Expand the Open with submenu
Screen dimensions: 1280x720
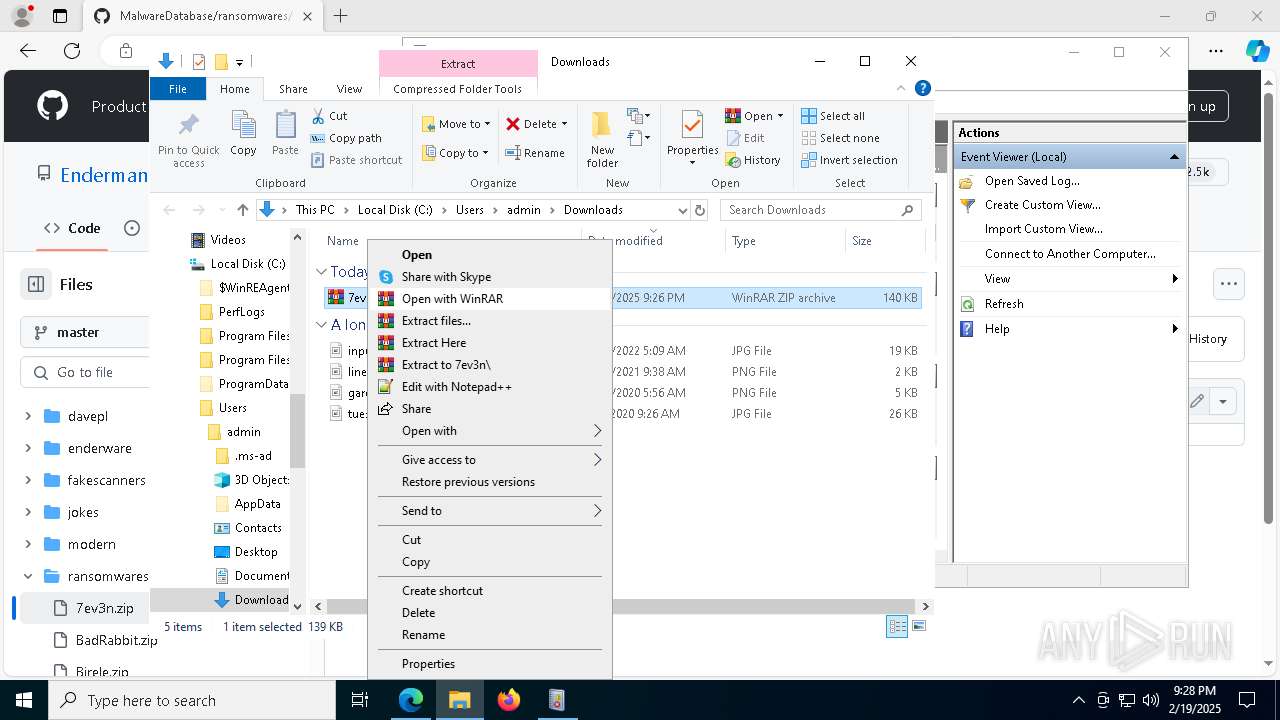point(490,431)
